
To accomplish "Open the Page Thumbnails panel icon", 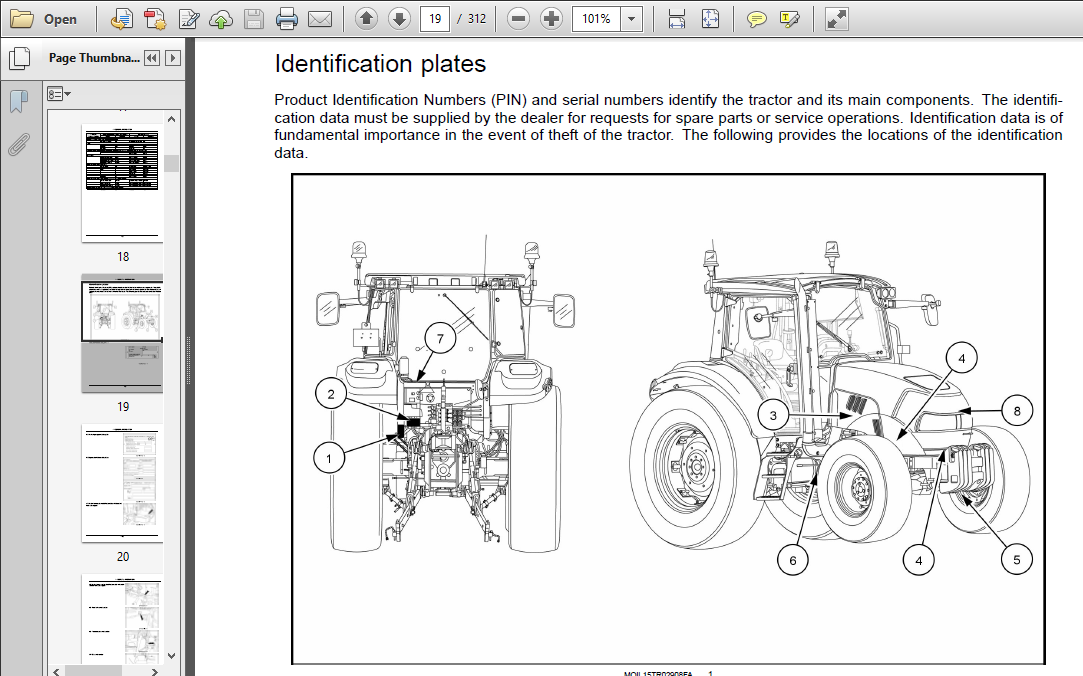I will (x=19, y=59).
